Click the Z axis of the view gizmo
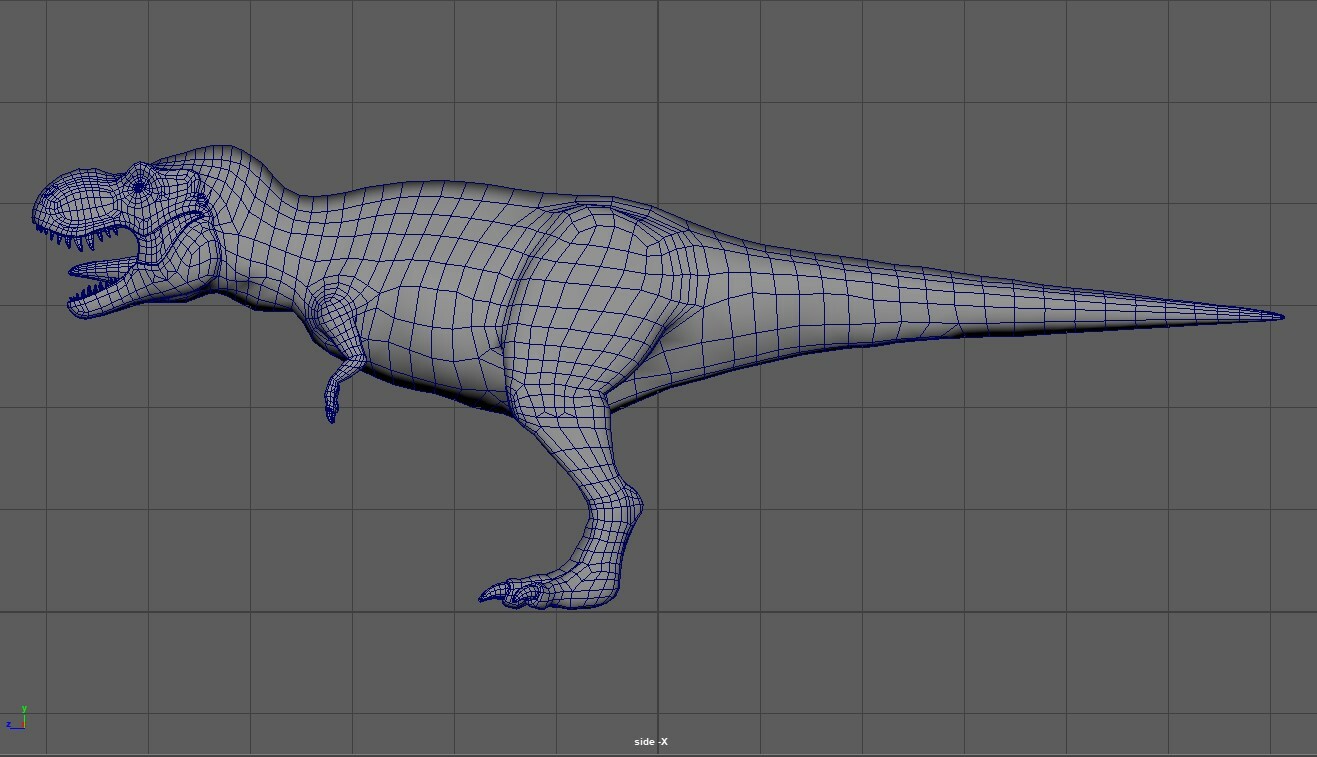Image resolution: width=1317 pixels, height=757 pixels. point(17,728)
